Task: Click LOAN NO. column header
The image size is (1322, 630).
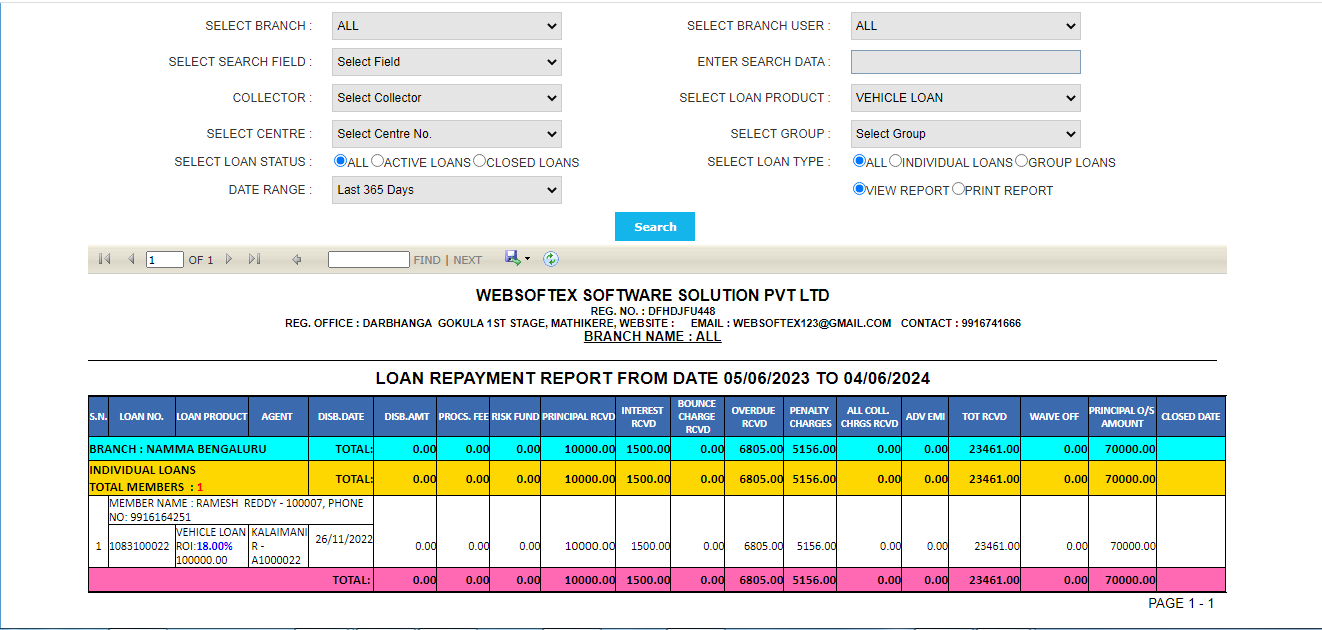Action: (142, 417)
